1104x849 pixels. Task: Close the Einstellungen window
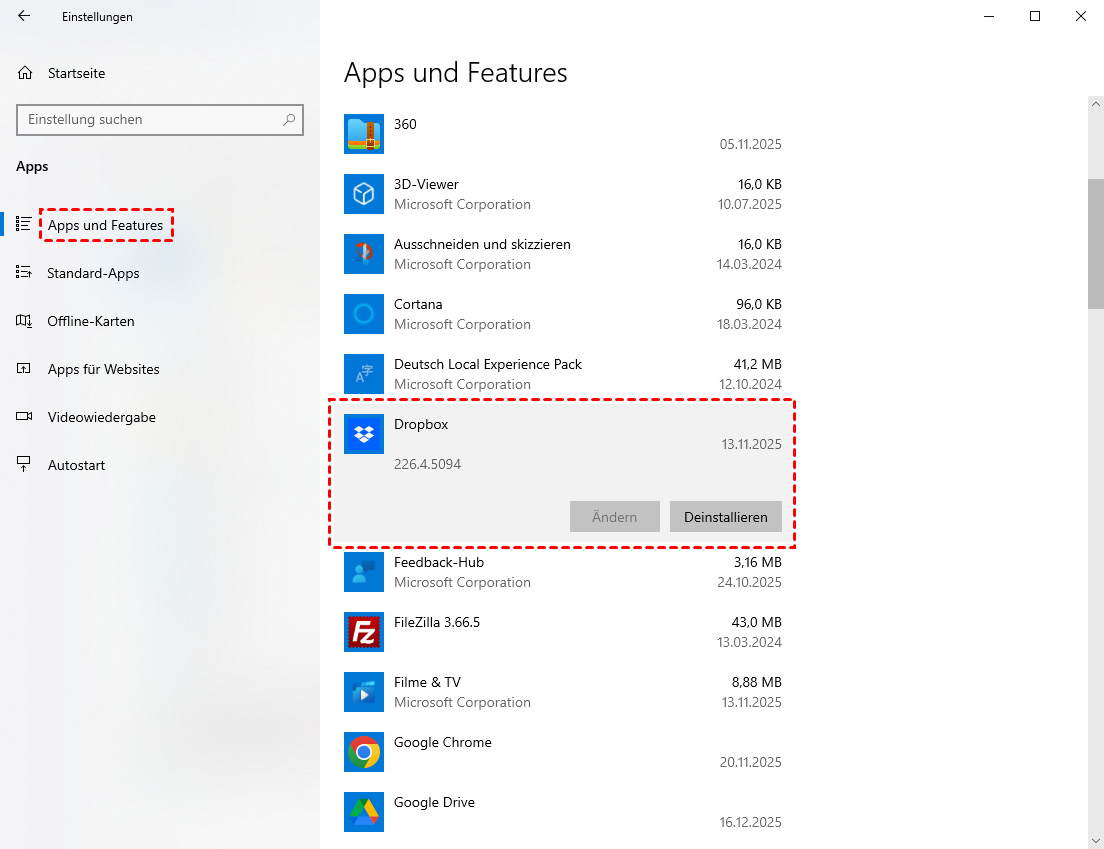pyautogui.click(x=1081, y=16)
